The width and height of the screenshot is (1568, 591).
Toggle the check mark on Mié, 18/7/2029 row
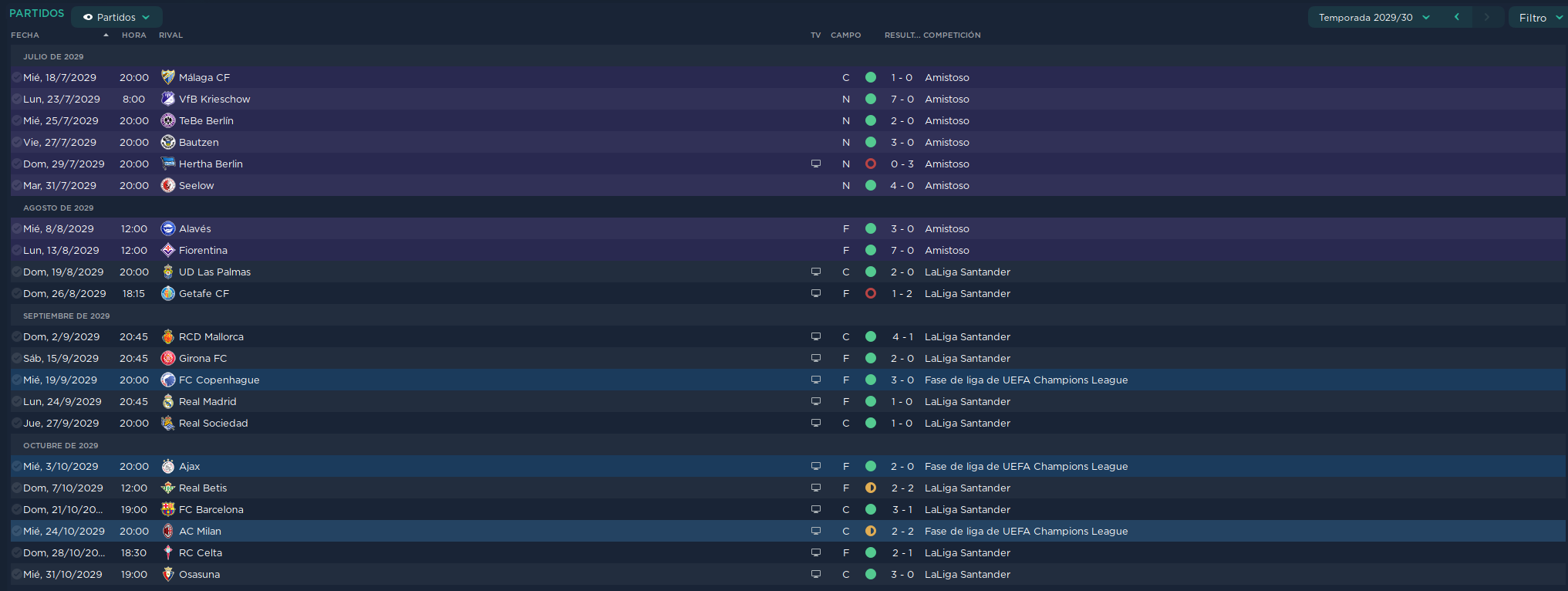[x=16, y=77]
